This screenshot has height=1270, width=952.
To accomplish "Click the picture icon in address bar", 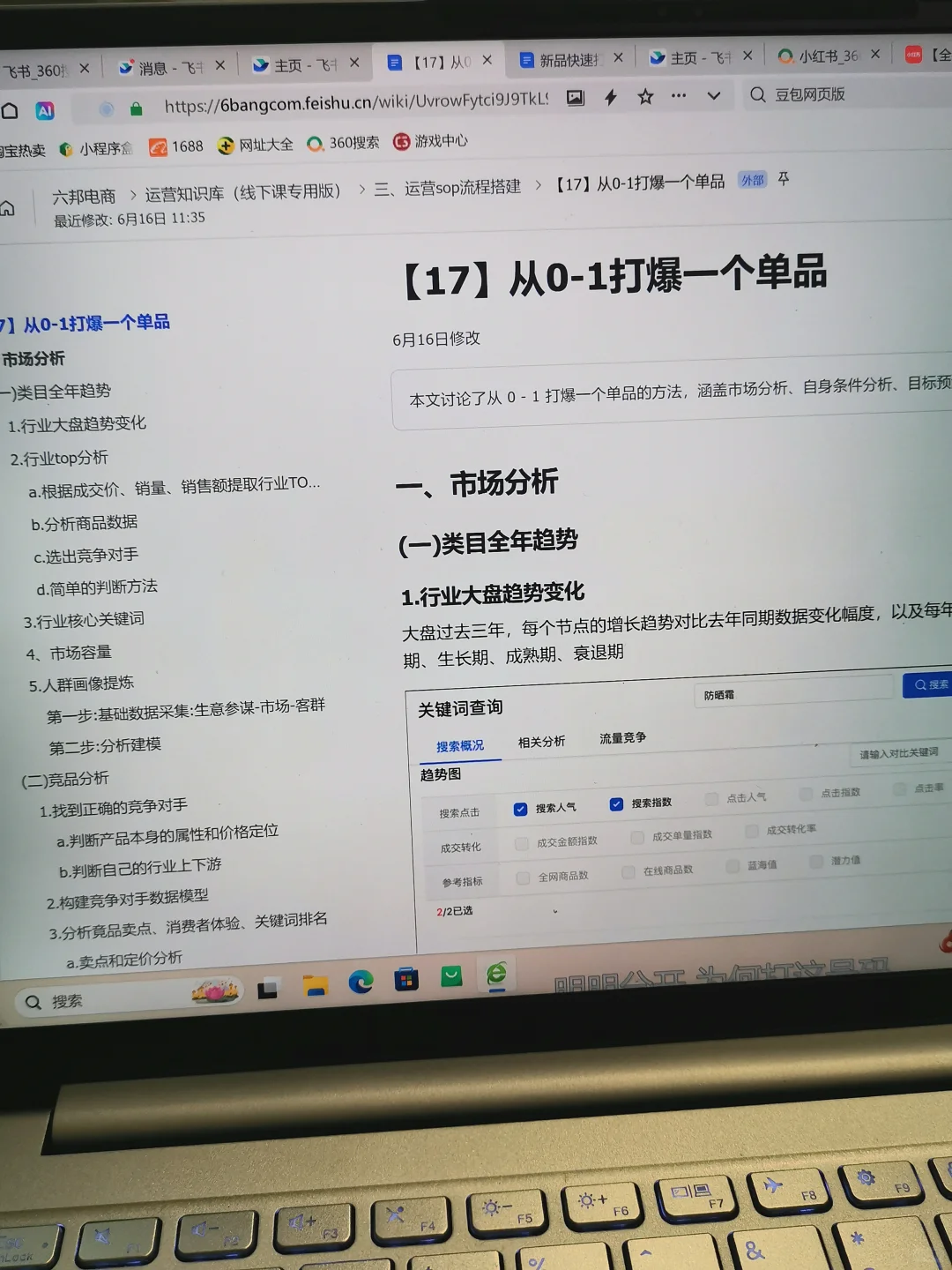I will point(576,98).
